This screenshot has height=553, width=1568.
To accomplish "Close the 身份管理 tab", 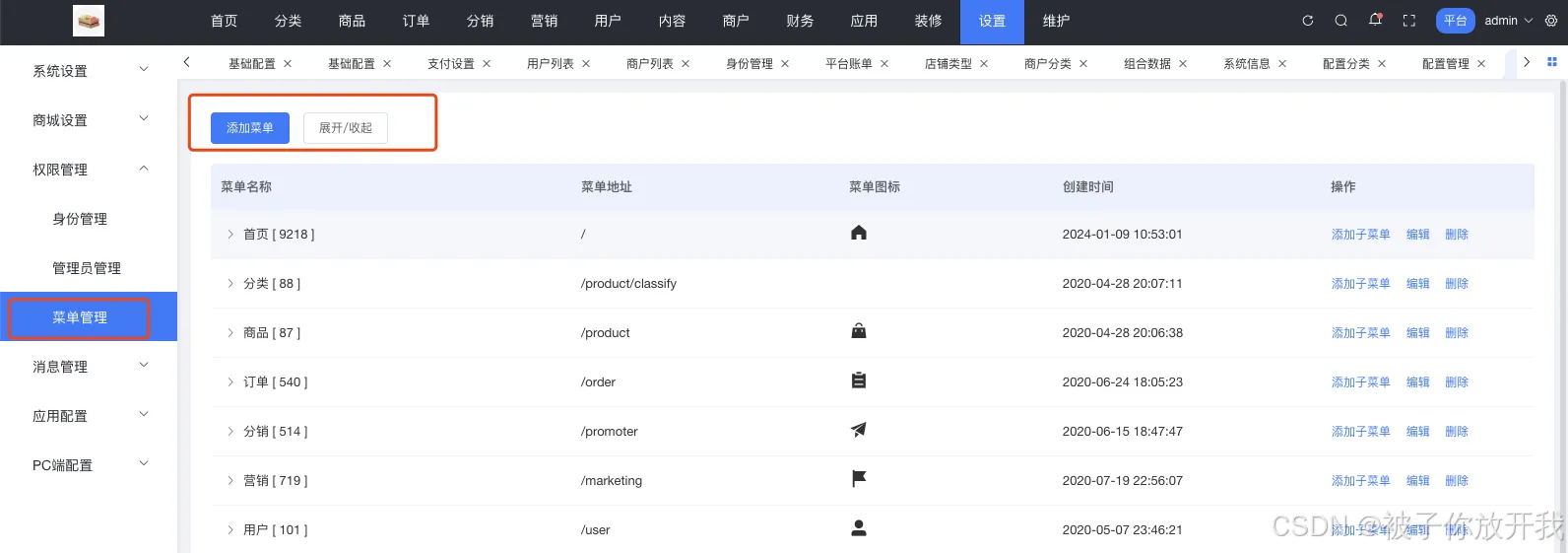I will click(785, 64).
